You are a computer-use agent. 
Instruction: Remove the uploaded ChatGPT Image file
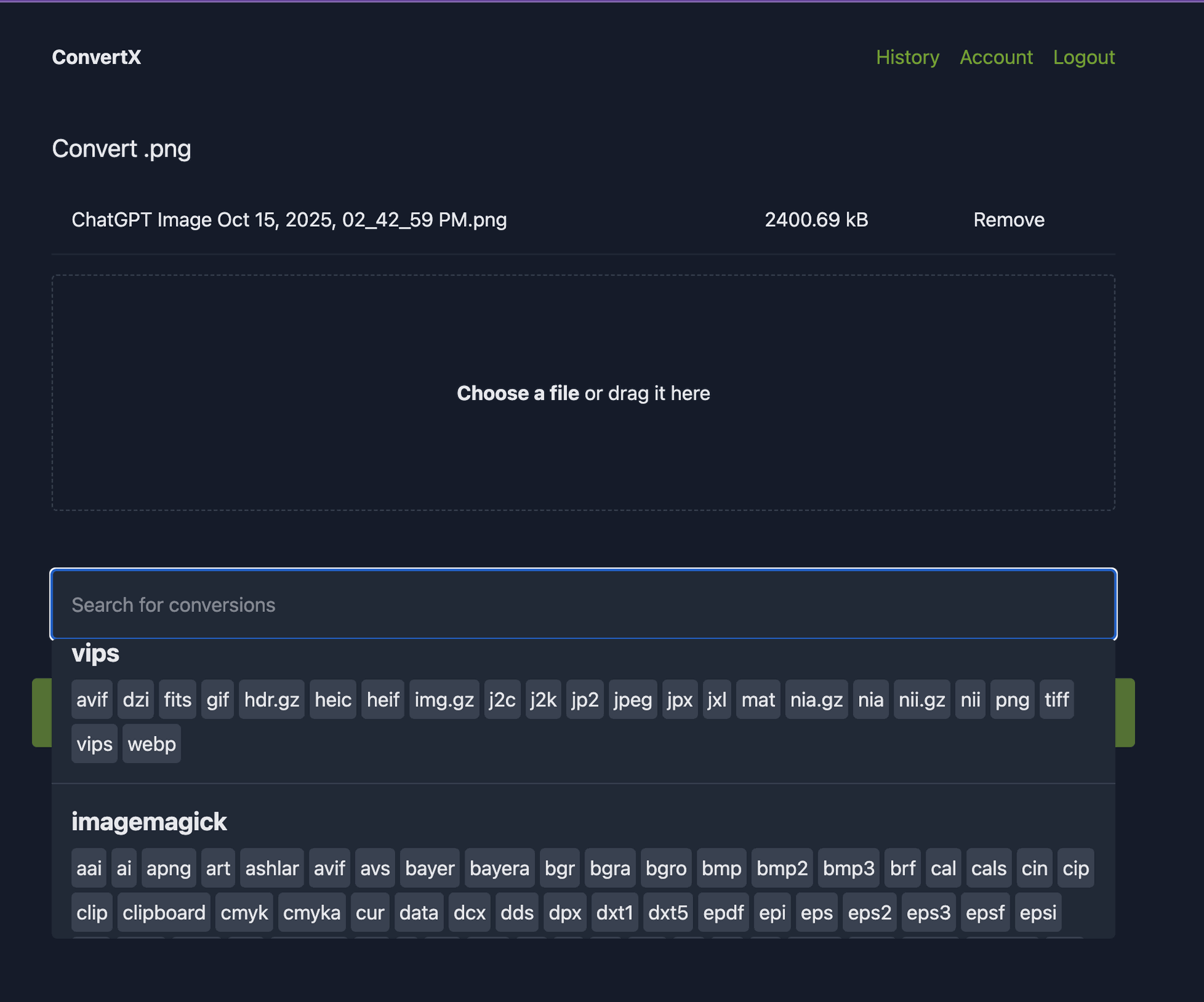[x=1008, y=220]
